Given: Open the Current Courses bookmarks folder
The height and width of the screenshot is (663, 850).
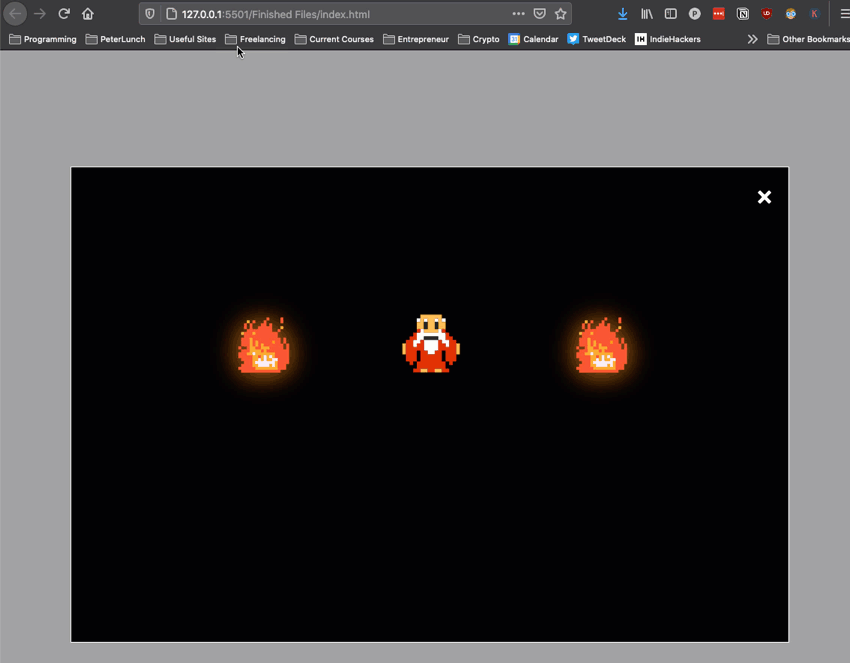Looking at the screenshot, I should coord(334,39).
